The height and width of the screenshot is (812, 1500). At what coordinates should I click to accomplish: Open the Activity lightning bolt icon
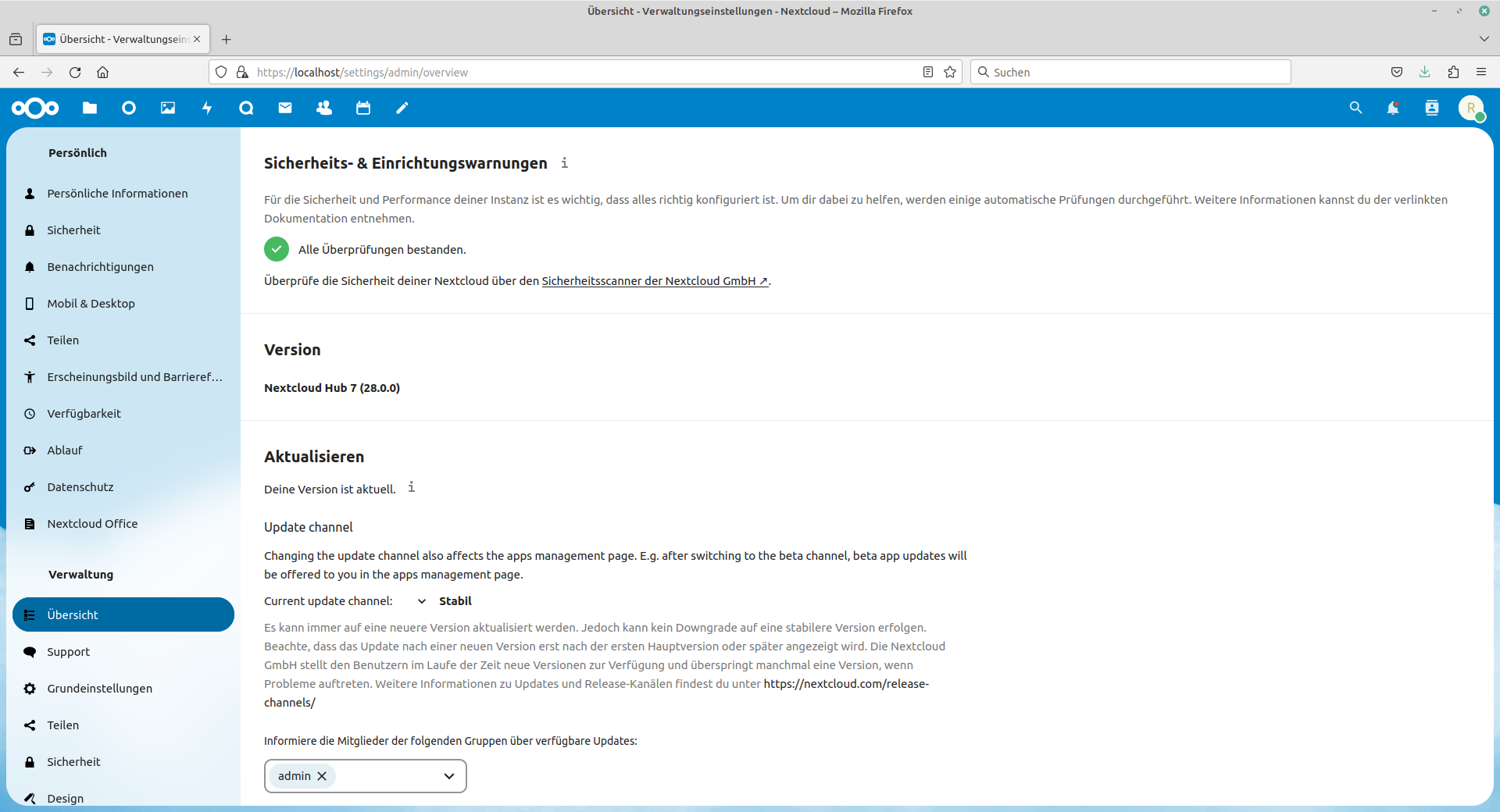click(207, 108)
